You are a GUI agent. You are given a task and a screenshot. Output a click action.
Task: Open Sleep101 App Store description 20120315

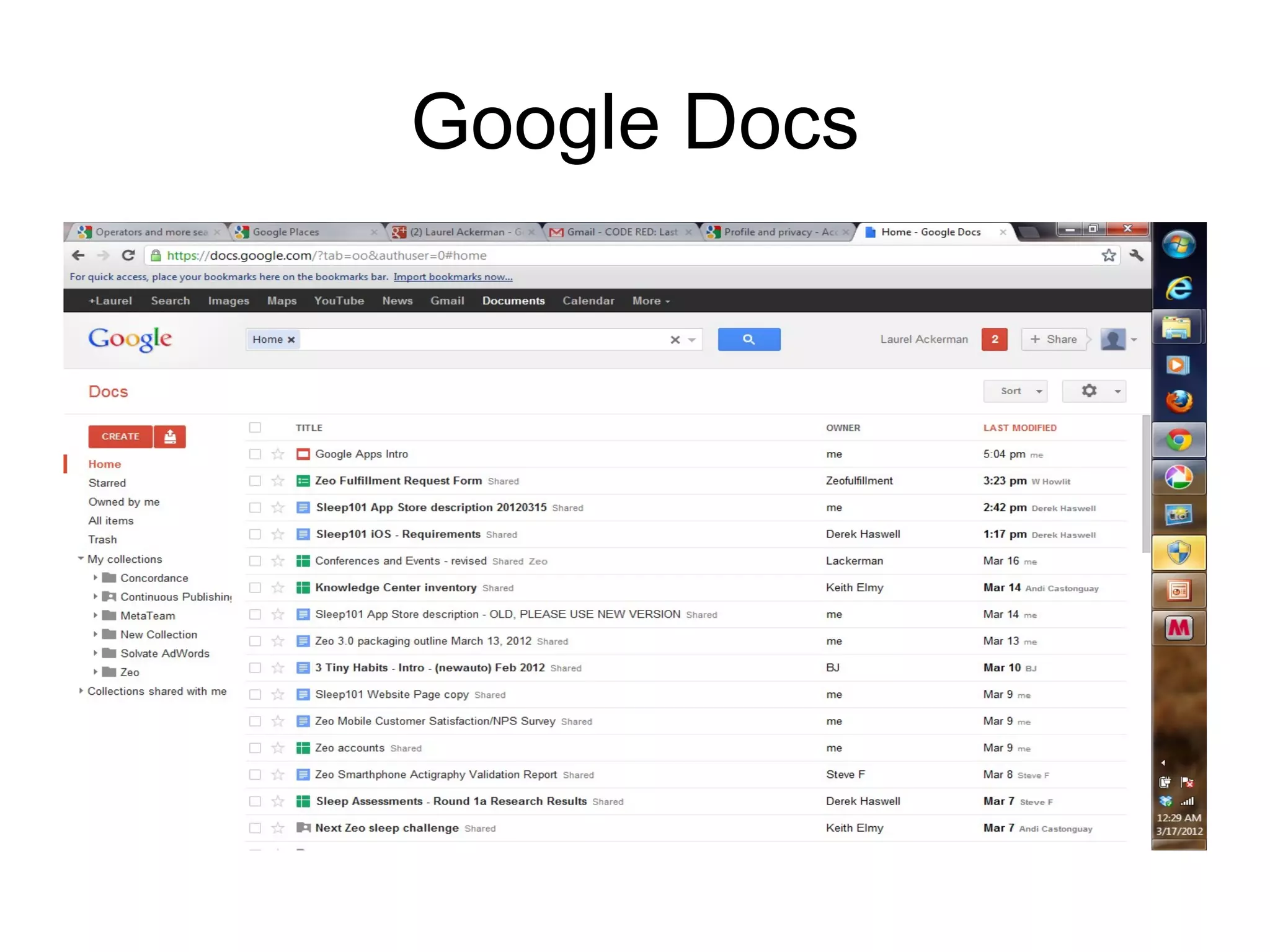coord(431,508)
